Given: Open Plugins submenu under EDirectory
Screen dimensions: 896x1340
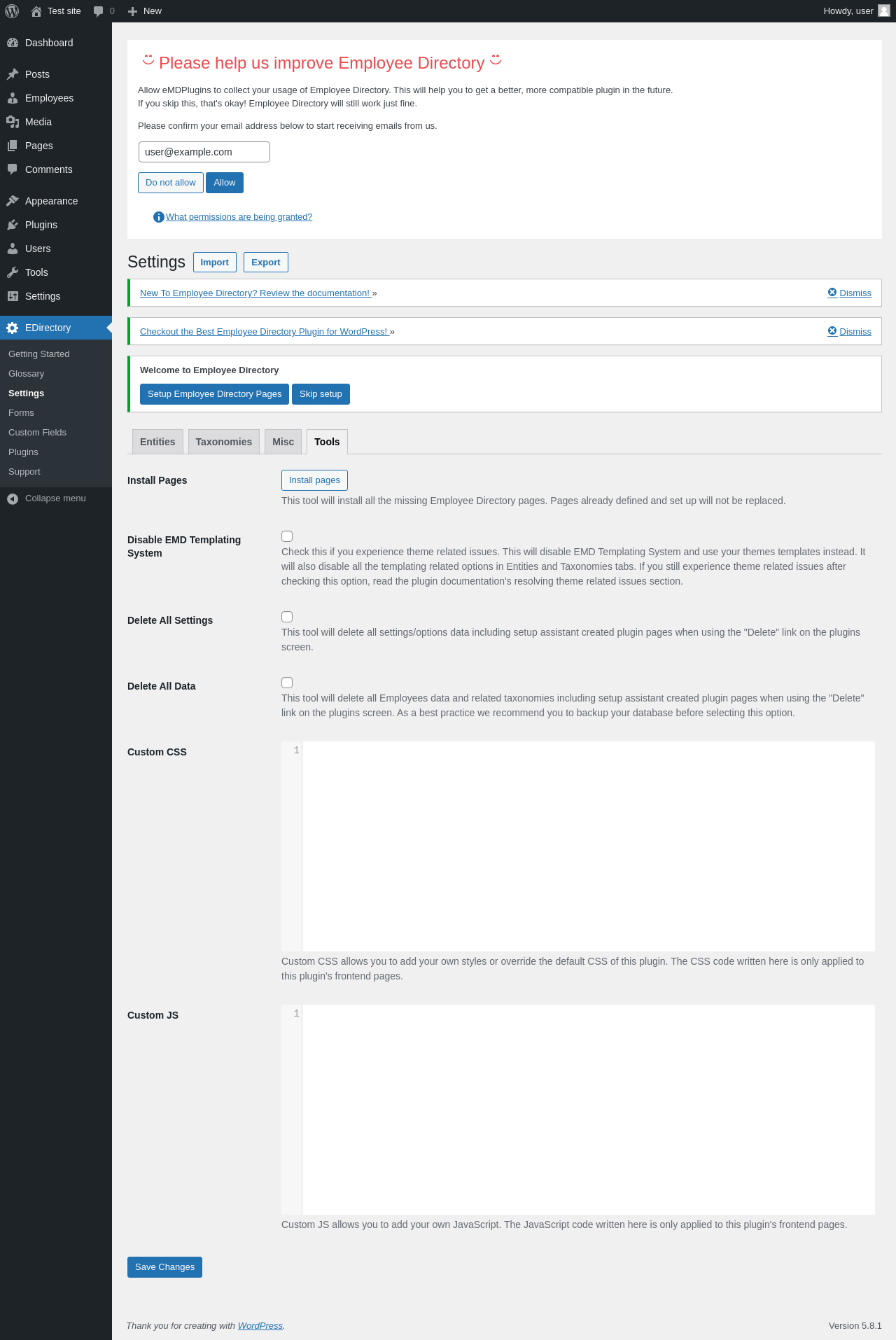Looking at the screenshot, I should point(24,452).
